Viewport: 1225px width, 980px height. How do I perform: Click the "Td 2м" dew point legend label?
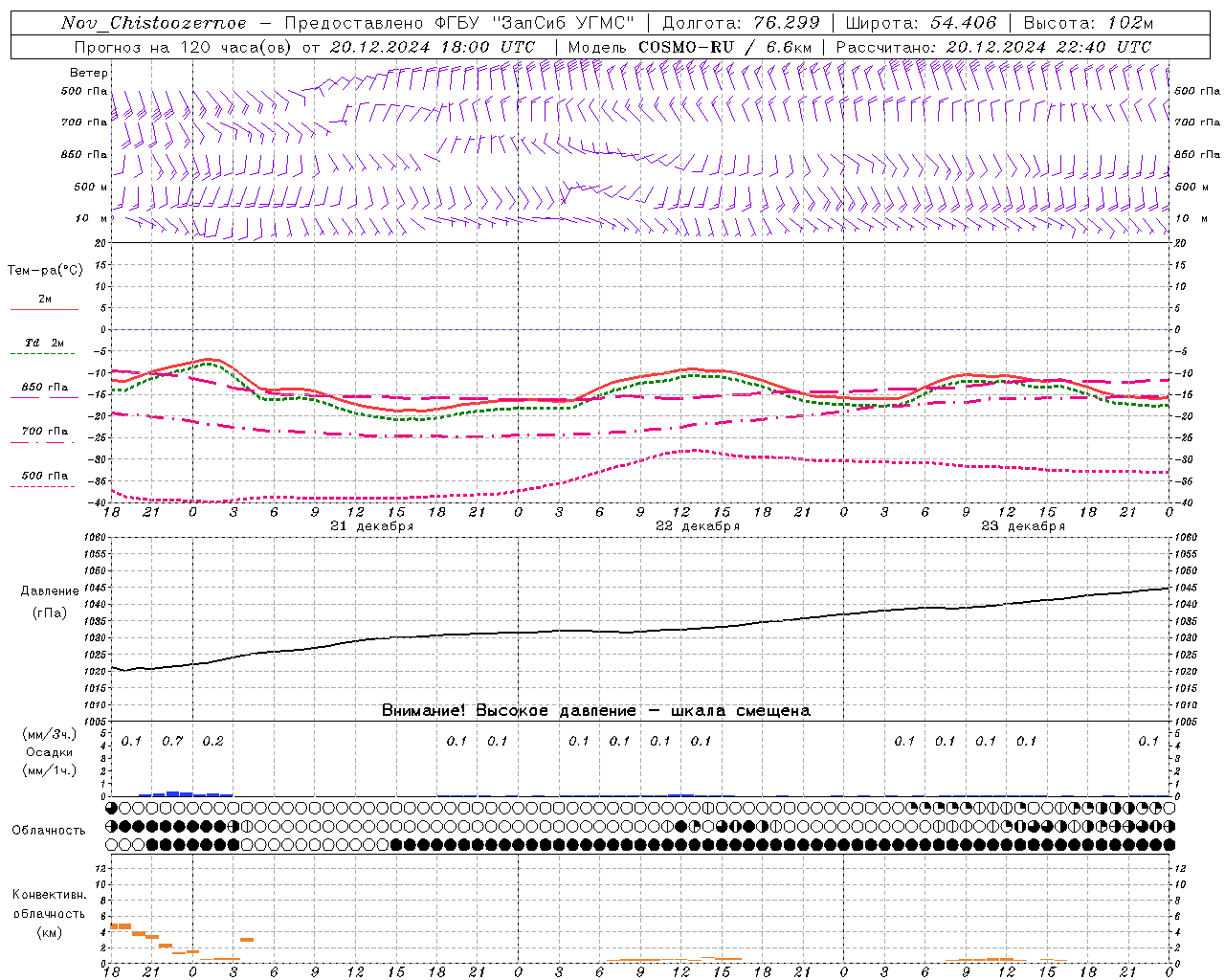point(45,343)
